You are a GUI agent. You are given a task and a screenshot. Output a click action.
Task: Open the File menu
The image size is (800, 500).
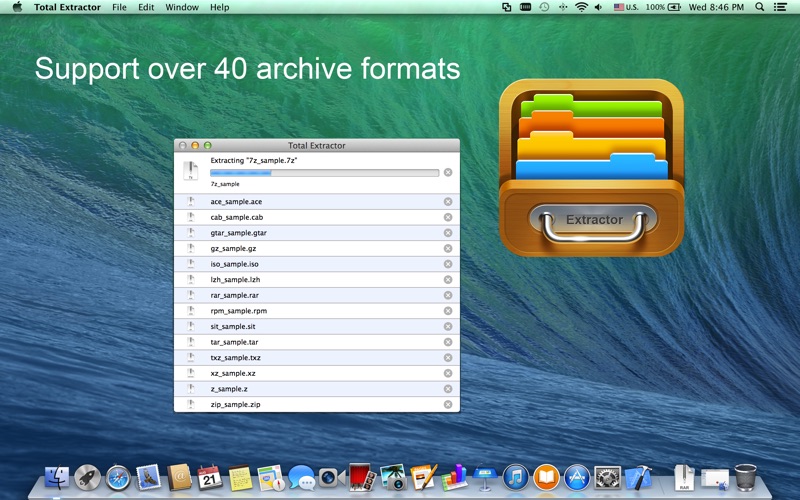119,7
